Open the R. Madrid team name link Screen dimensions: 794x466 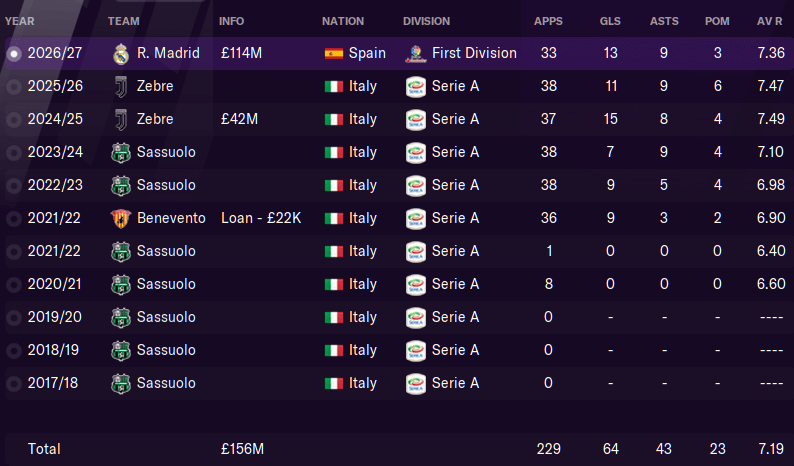coord(168,53)
